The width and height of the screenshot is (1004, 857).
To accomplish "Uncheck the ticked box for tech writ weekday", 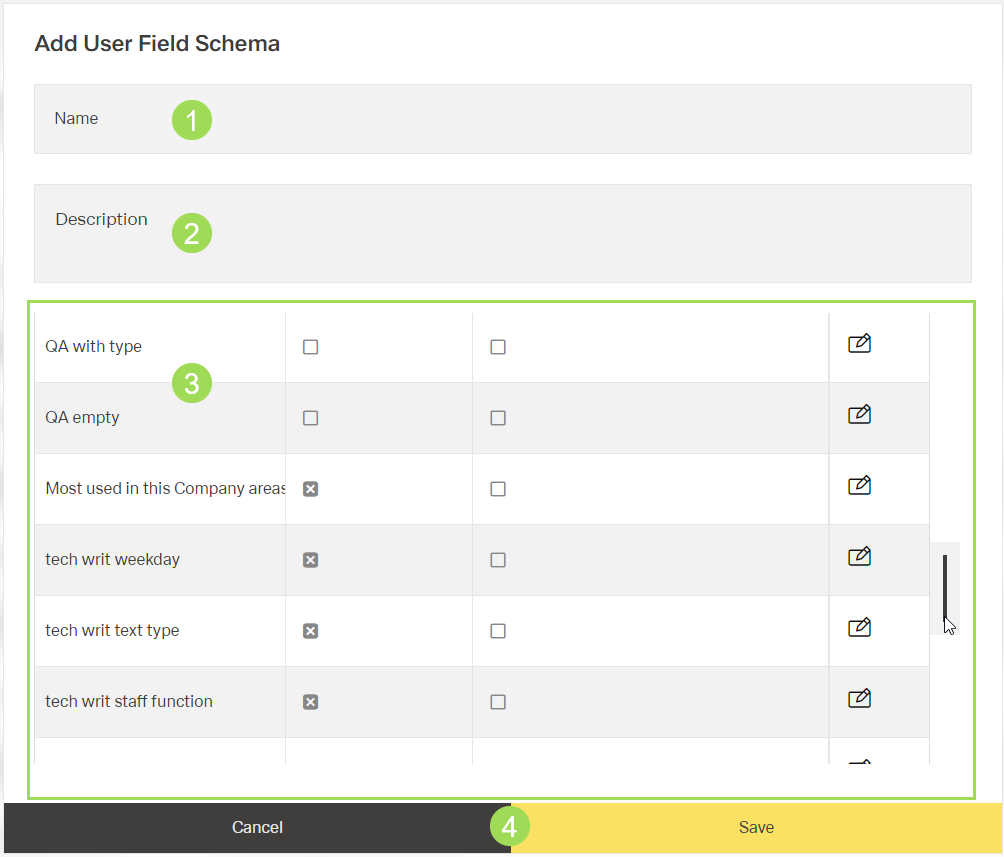I will pos(311,560).
